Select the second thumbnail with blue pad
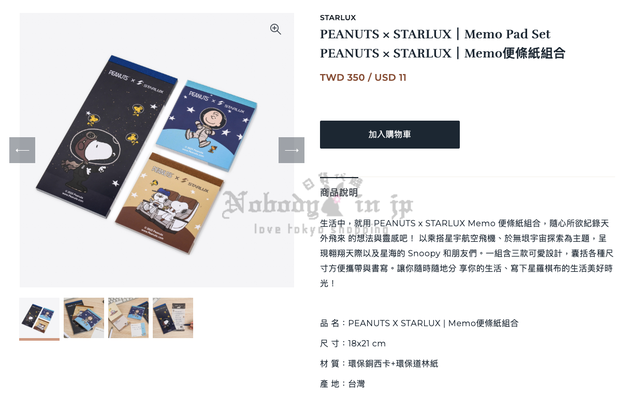640x408 pixels. (84, 318)
